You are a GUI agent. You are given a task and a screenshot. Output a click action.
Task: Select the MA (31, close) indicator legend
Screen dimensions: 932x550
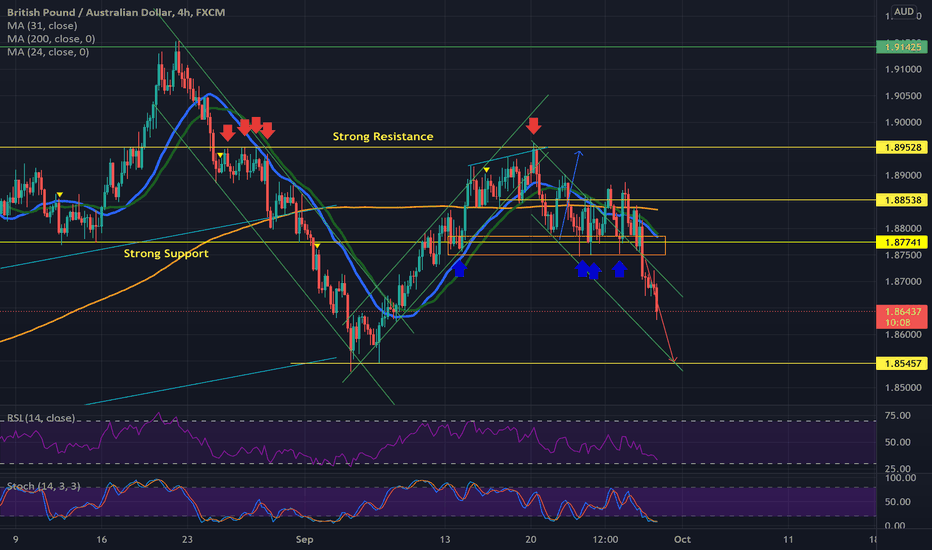(x=42, y=26)
